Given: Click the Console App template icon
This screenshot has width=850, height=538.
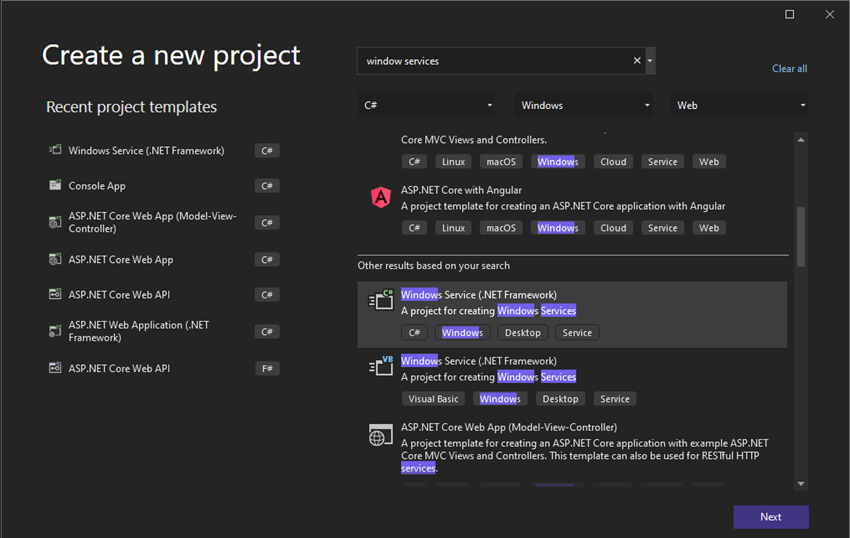Looking at the screenshot, I should pos(55,185).
